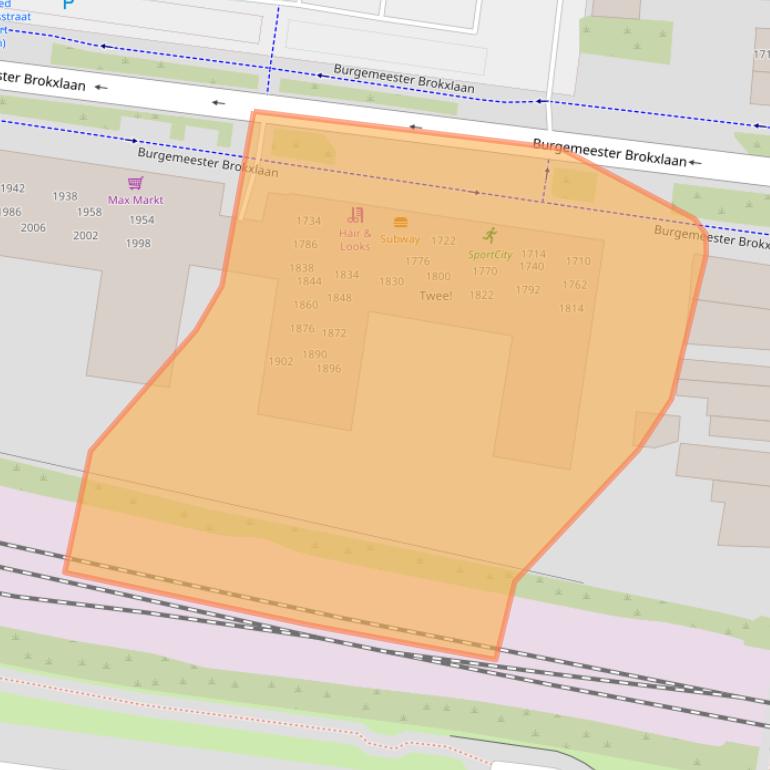Select house number 1896
Image resolution: width=770 pixels, height=770 pixels.
[x=328, y=368]
